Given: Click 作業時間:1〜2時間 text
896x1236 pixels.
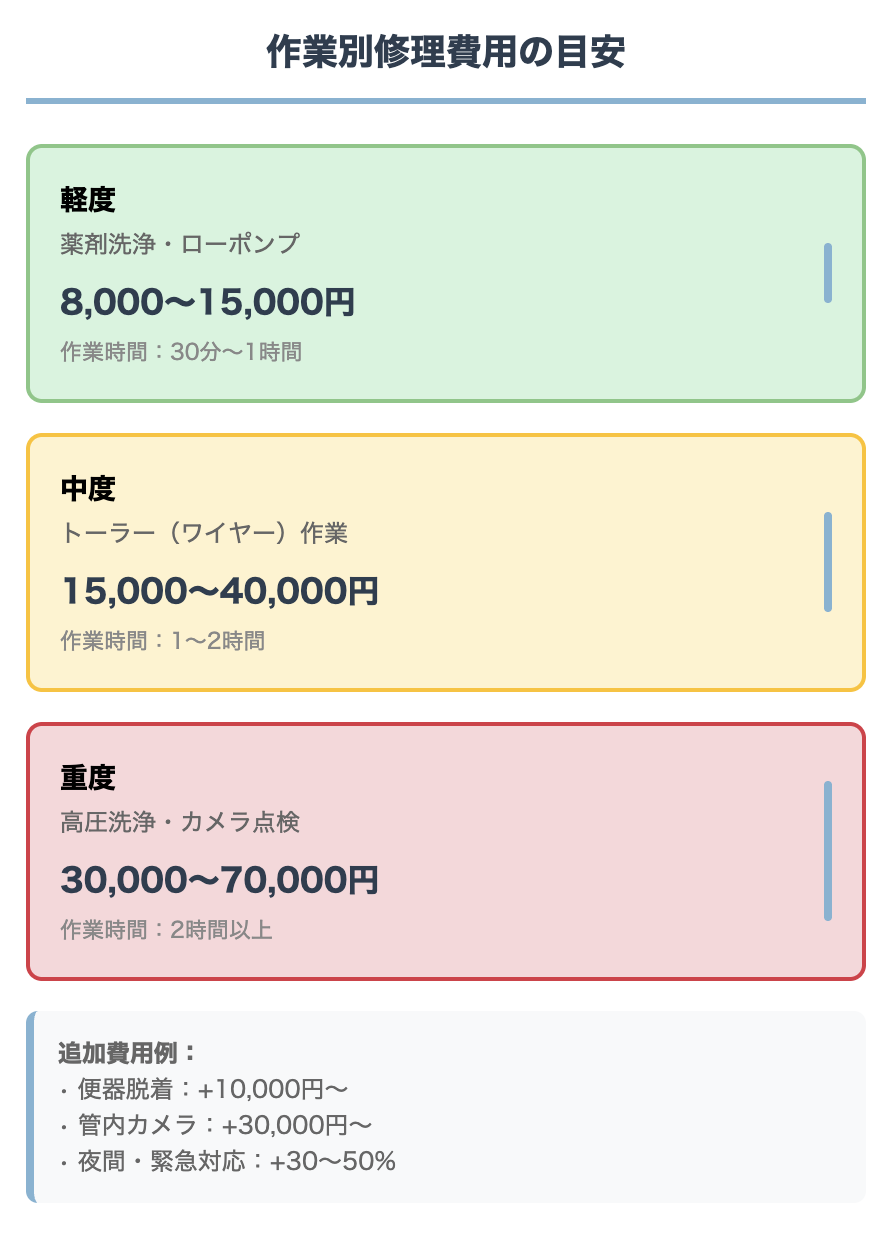Looking at the screenshot, I should [163, 641].
